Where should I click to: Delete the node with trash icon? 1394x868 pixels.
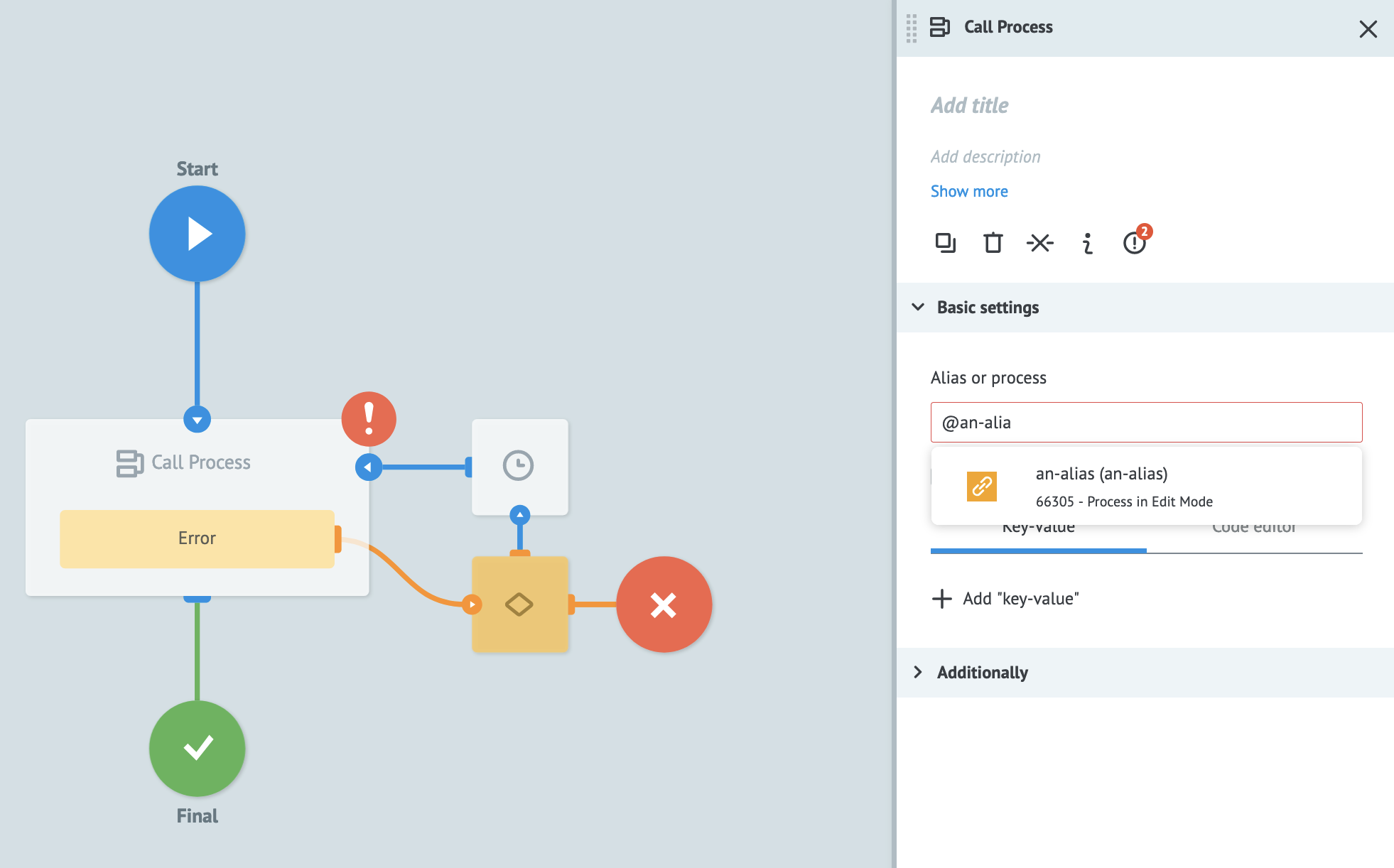point(992,242)
